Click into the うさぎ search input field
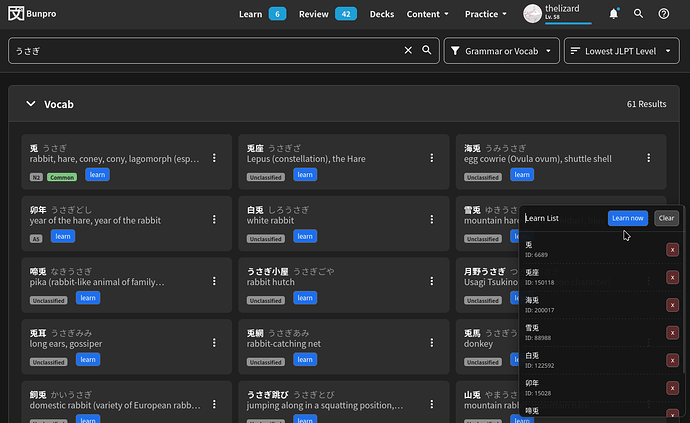The height and width of the screenshot is (423, 690). click(200, 50)
